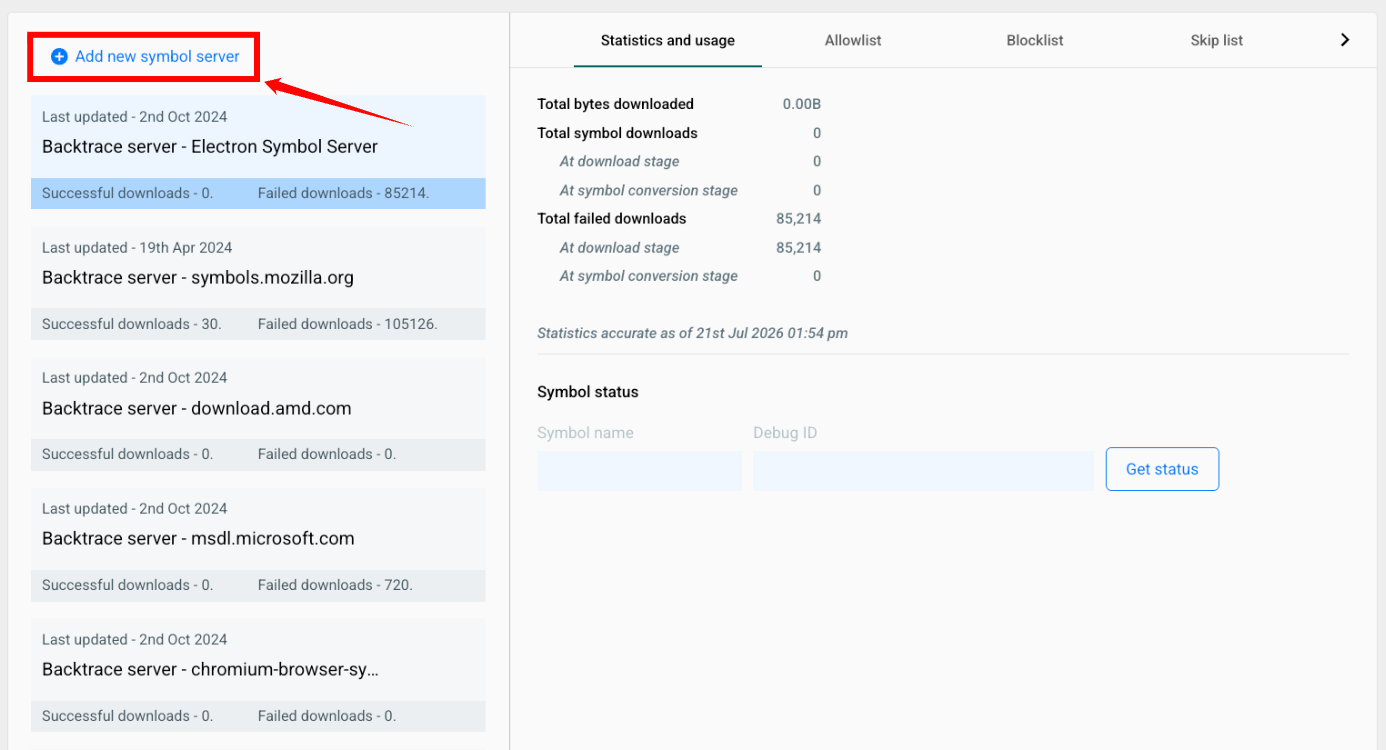1386x750 pixels.
Task: Switch to the Statistics and usage tab
Action: tap(668, 41)
